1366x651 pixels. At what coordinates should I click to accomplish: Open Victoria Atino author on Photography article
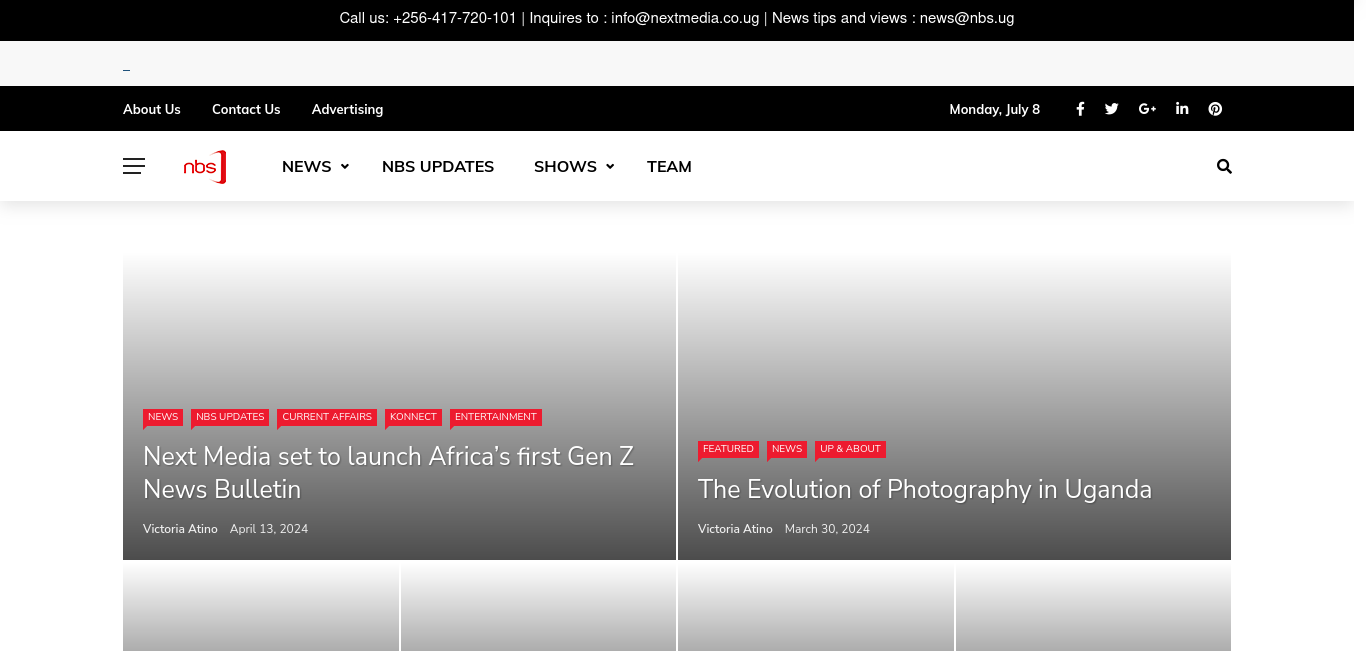(x=735, y=529)
